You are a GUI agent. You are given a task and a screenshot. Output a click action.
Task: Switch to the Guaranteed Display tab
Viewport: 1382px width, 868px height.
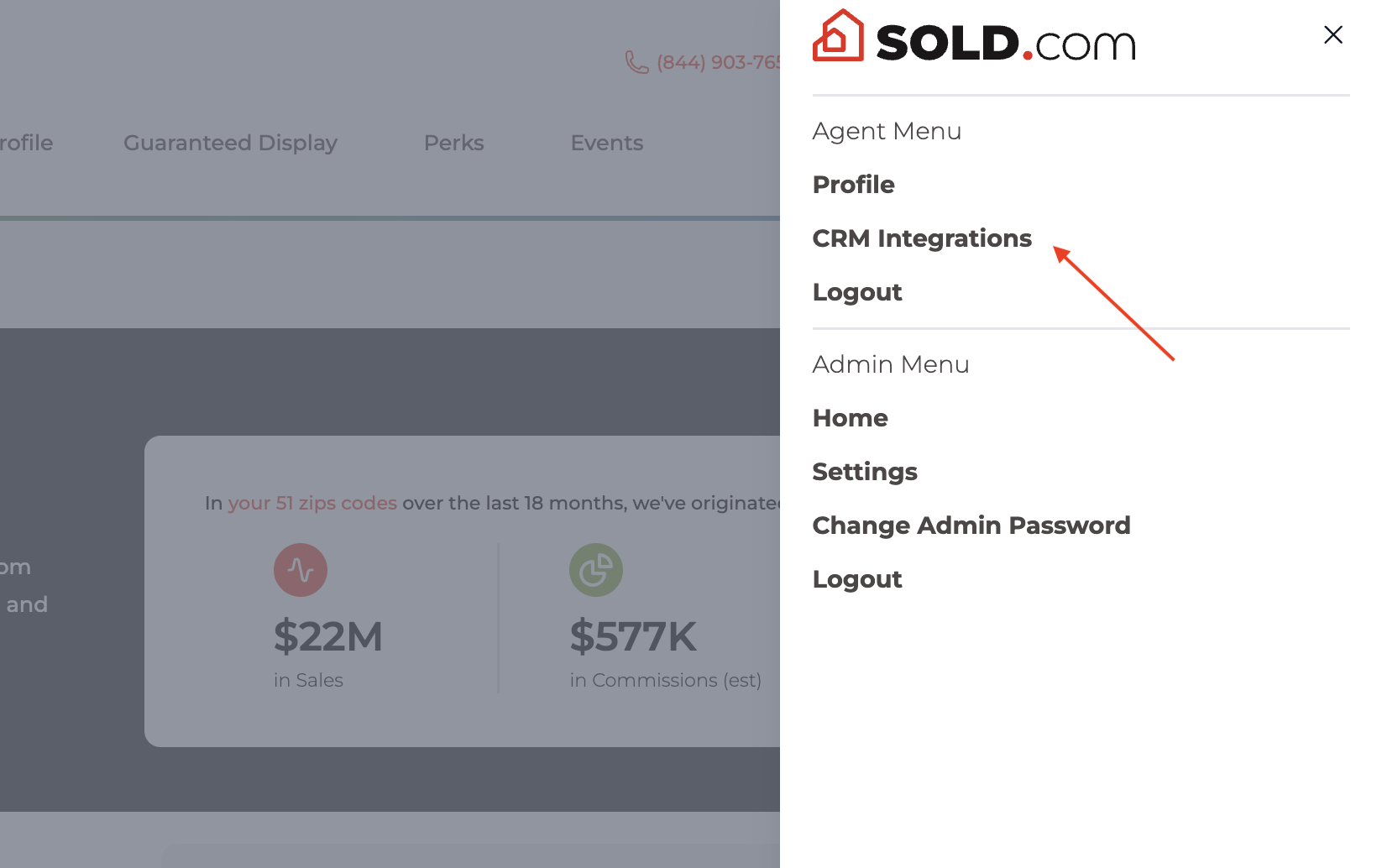(x=230, y=143)
